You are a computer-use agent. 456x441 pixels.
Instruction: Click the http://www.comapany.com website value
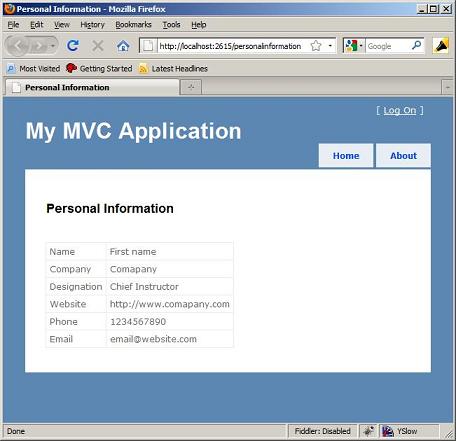tap(170, 304)
